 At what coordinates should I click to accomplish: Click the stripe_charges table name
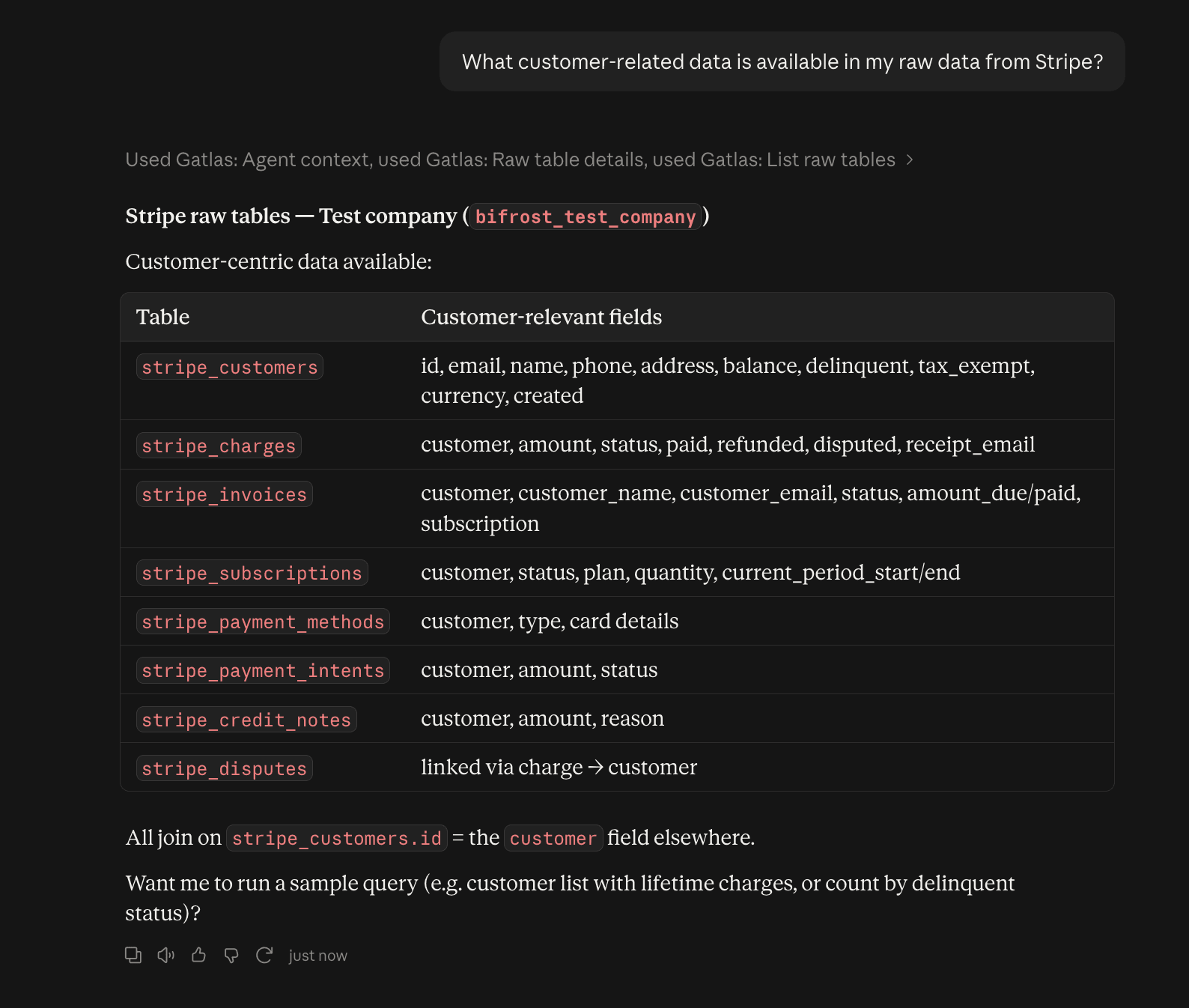219,446
